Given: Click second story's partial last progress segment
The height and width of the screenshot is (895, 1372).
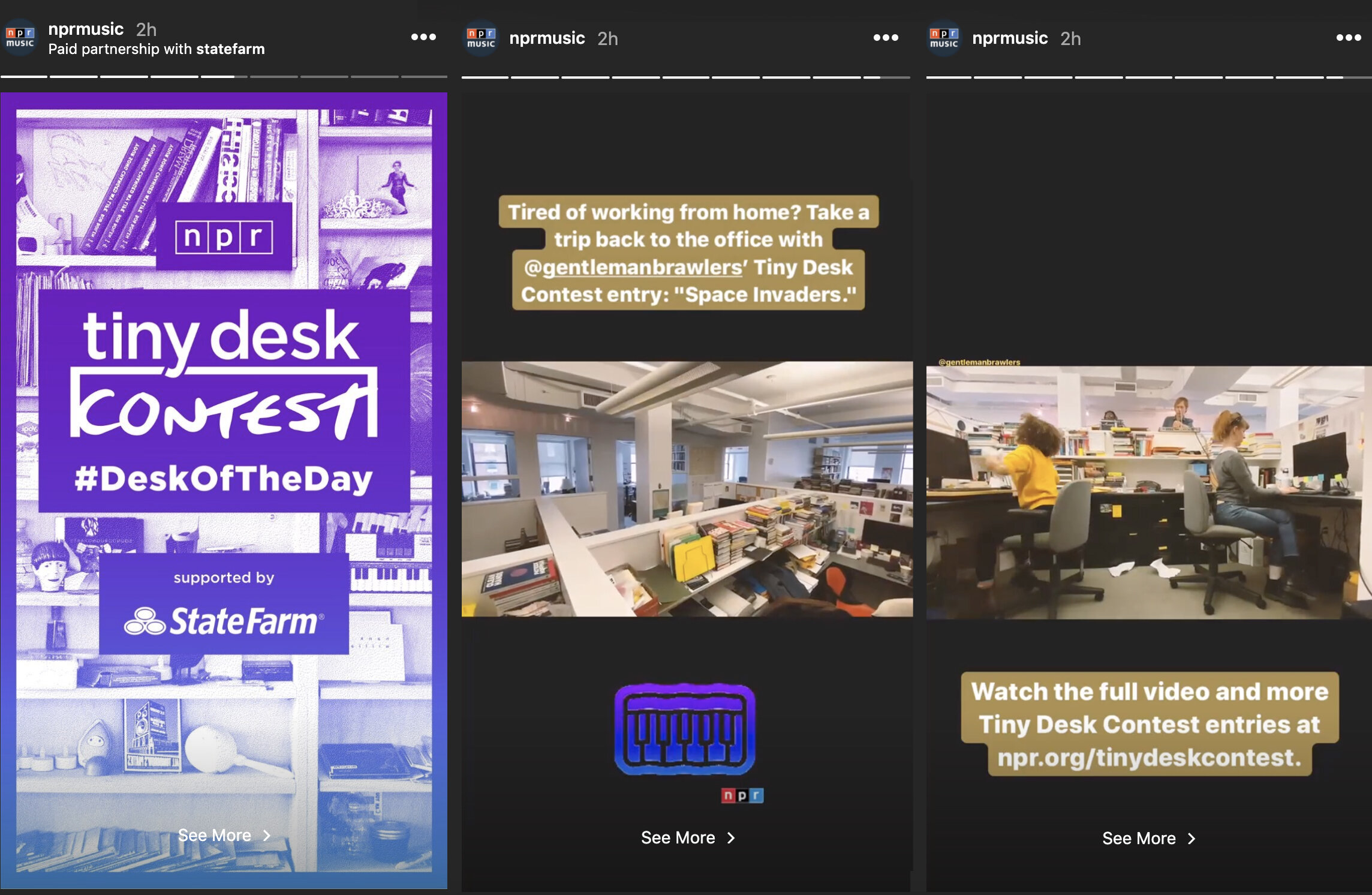Looking at the screenshot, I should (x=886, y=77).
